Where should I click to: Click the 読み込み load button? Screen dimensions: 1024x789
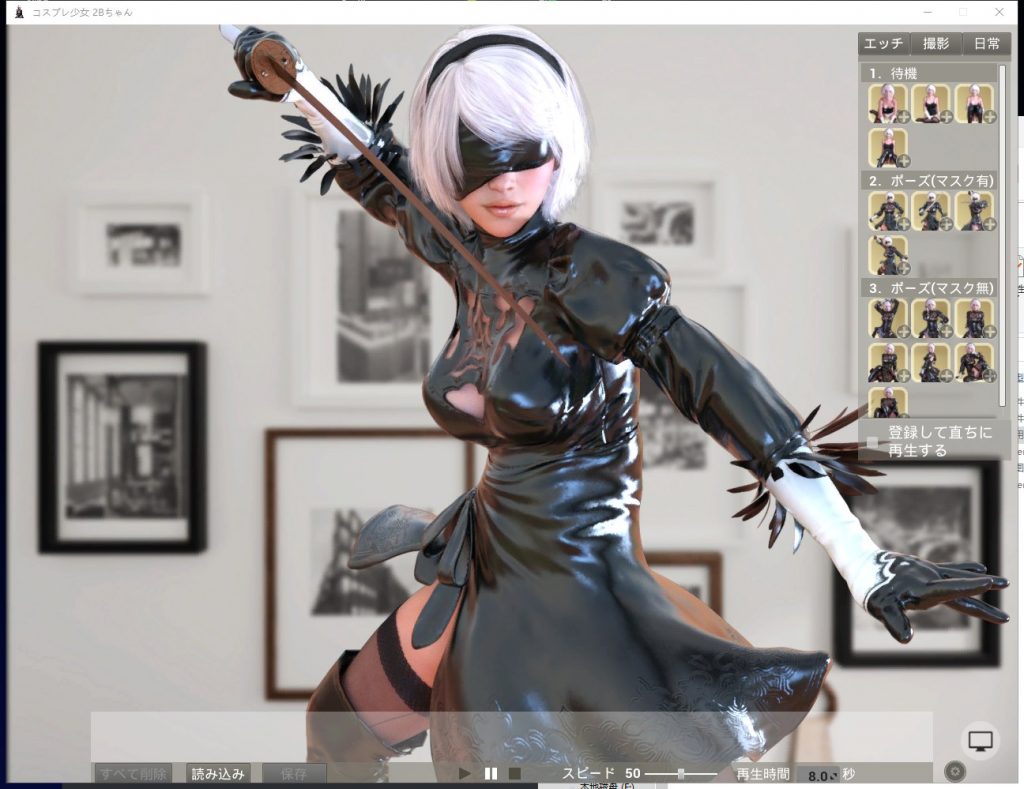(x=218, y=774)
